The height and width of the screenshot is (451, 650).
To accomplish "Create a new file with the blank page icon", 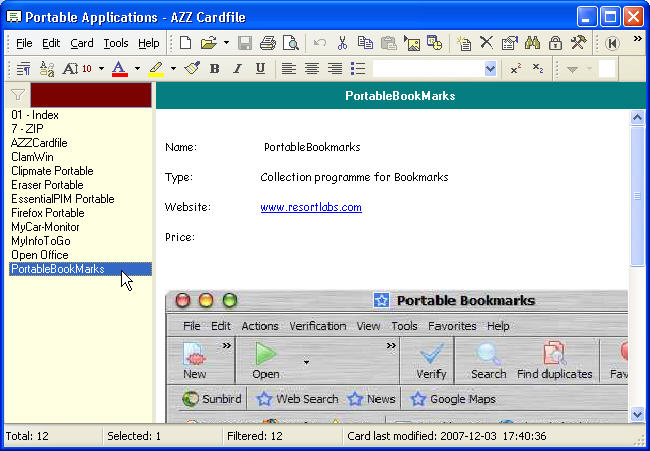I will pyautogui.click(x=185, y=43).
